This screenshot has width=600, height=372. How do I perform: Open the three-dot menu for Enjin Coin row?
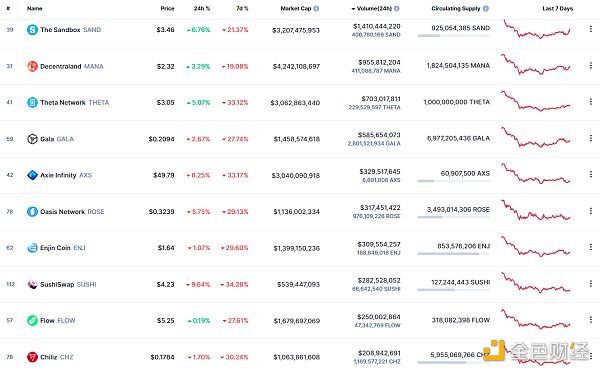pyautogui.click(x=591, y=247)
